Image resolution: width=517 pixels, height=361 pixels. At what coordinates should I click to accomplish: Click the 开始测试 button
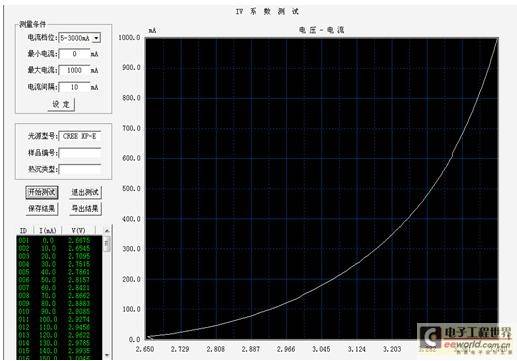[x=42, y=192]
